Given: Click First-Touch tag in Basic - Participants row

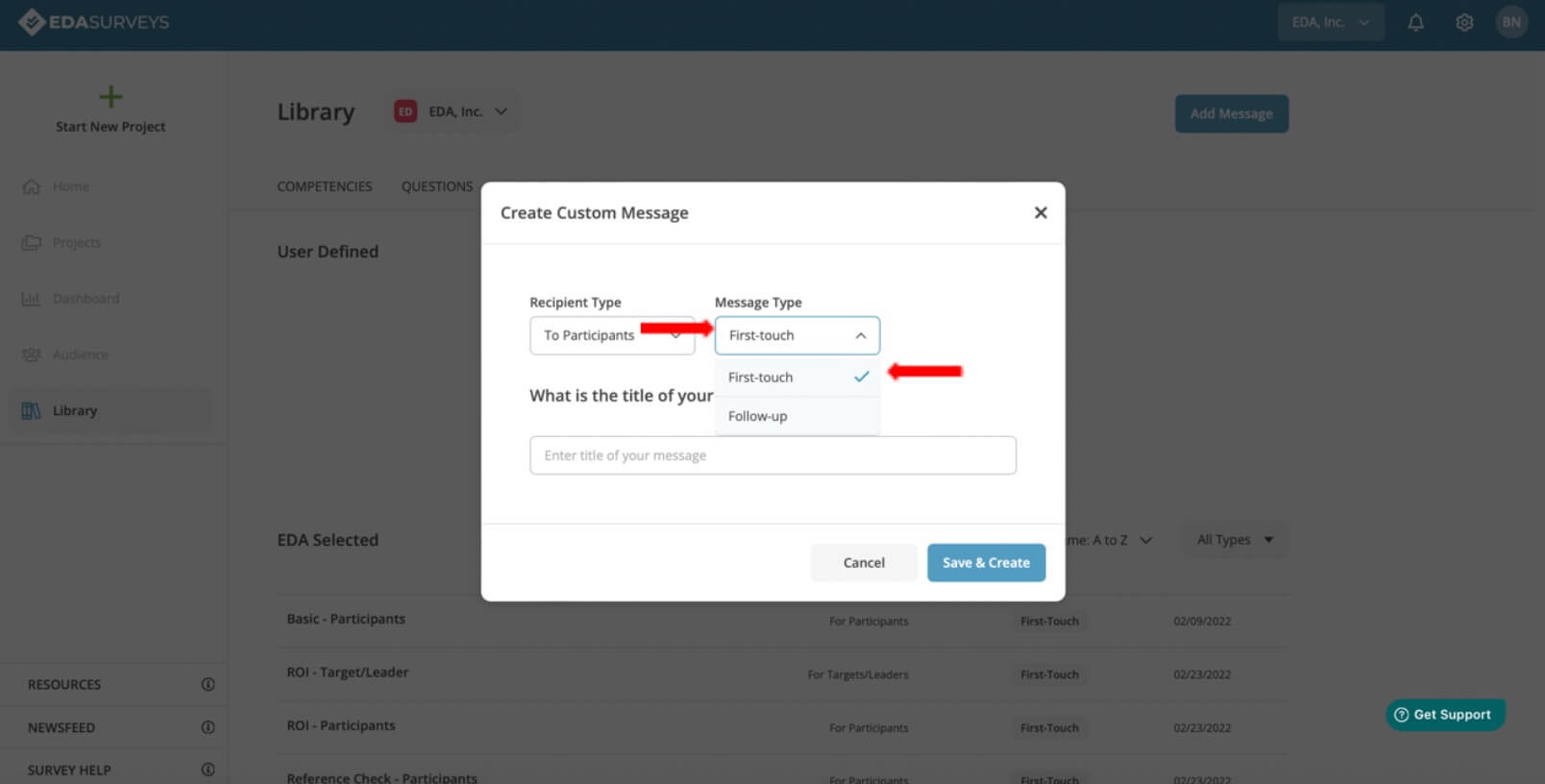Looking at the screenshot, I should [x=1049, y=622].
